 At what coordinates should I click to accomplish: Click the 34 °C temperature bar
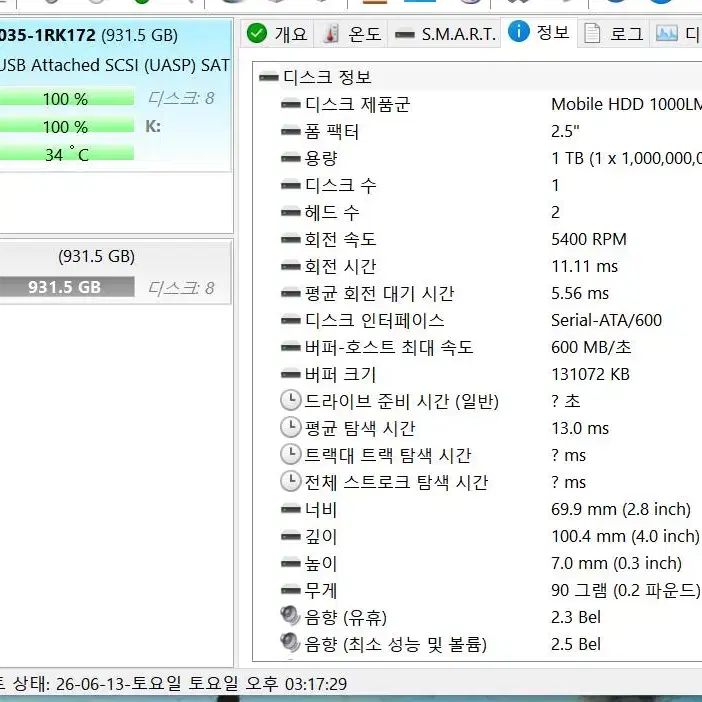pyautogui.click(x=66, y=154)
